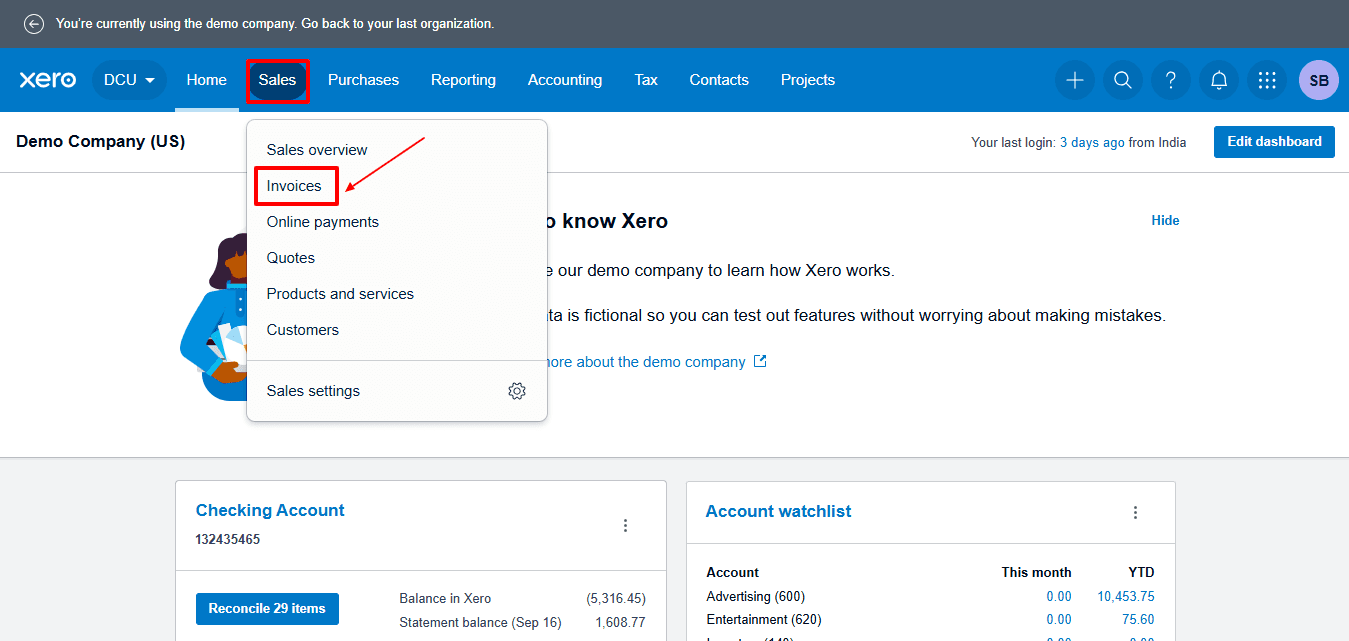Screen dimensions: 1349x641
Task: Switch to the Purchases section
Action: (x=363, y=80)
